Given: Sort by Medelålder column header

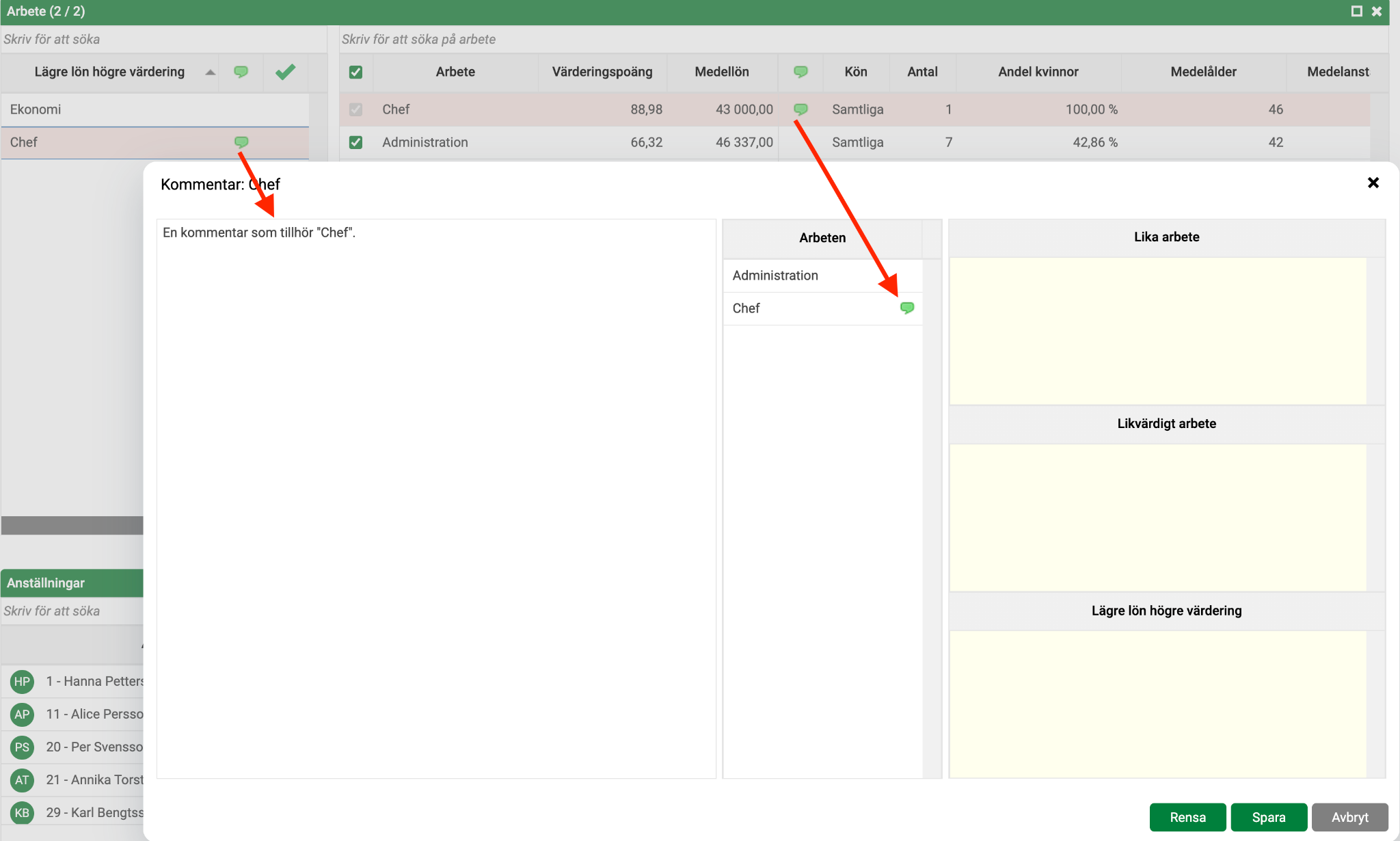Looking at the screenshot, I should click(x=1203, y=72).
